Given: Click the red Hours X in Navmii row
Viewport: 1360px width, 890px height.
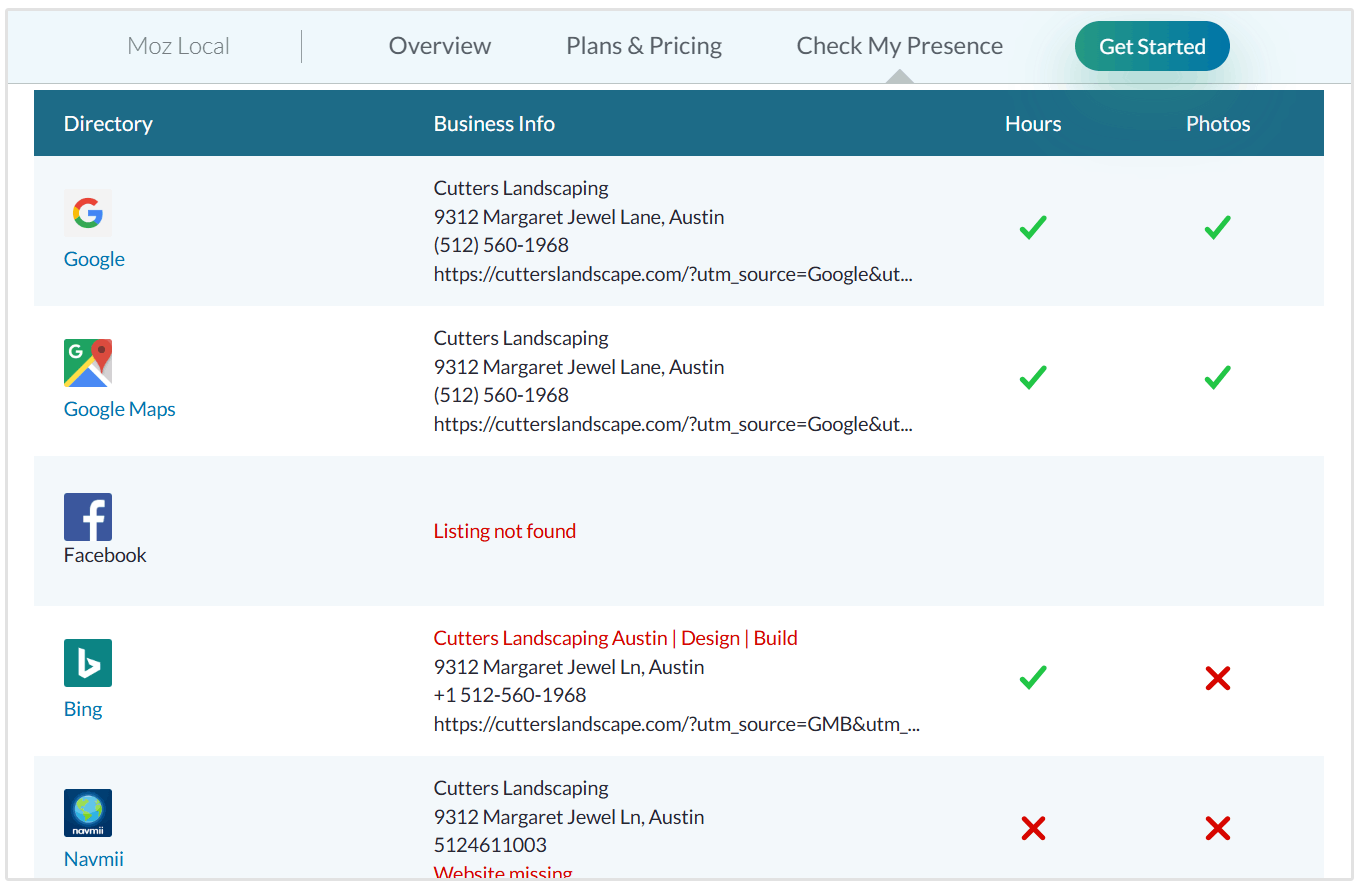Looking at the screenshot, I should click(1033, 829).
